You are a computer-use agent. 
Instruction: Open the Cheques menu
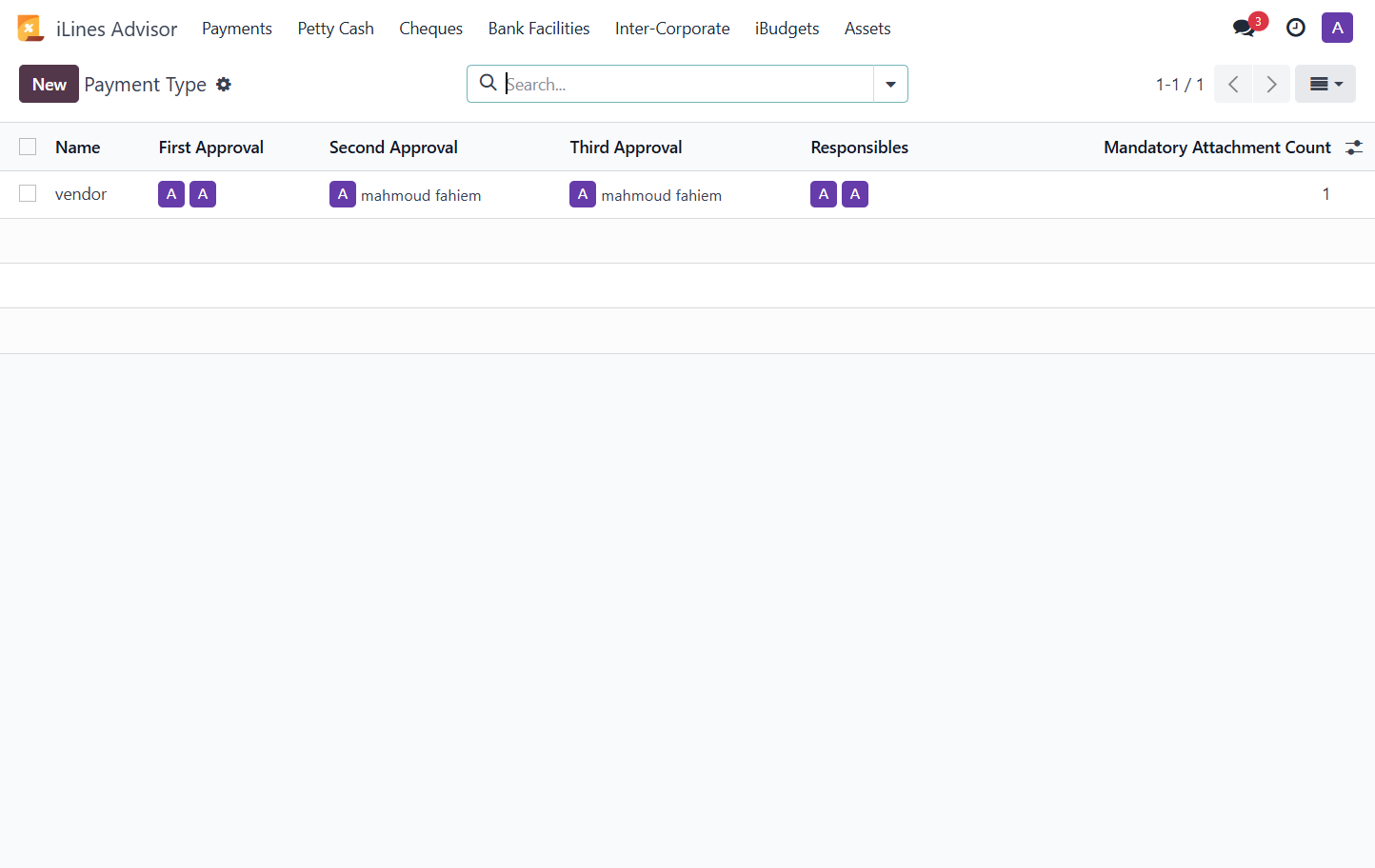[430, 29]
